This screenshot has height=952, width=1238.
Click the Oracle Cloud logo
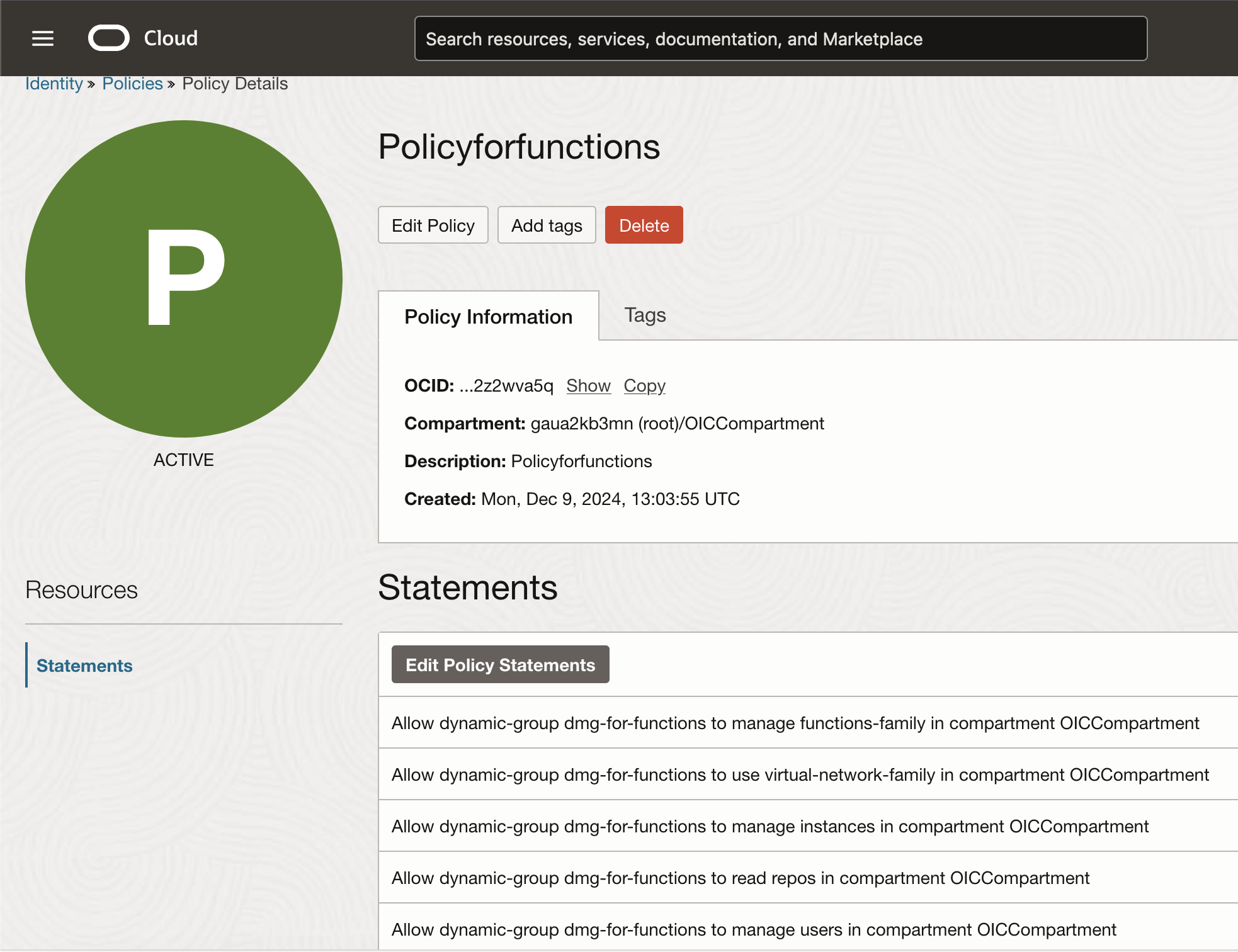coord(143,38)
